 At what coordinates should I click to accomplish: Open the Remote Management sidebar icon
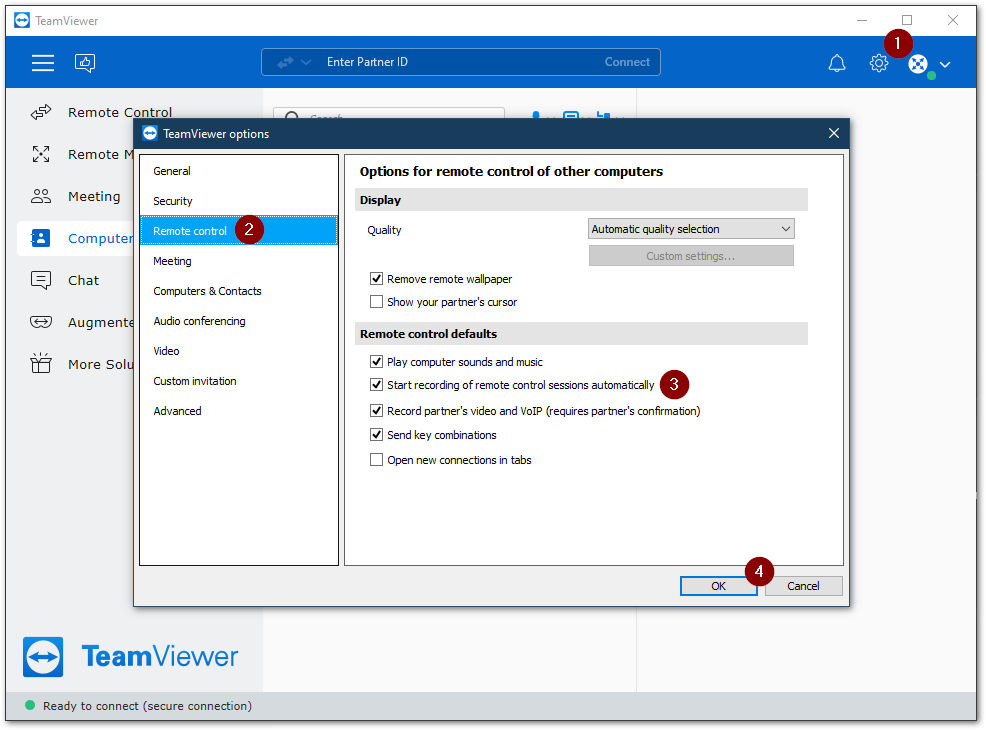[x=41, y=154]
